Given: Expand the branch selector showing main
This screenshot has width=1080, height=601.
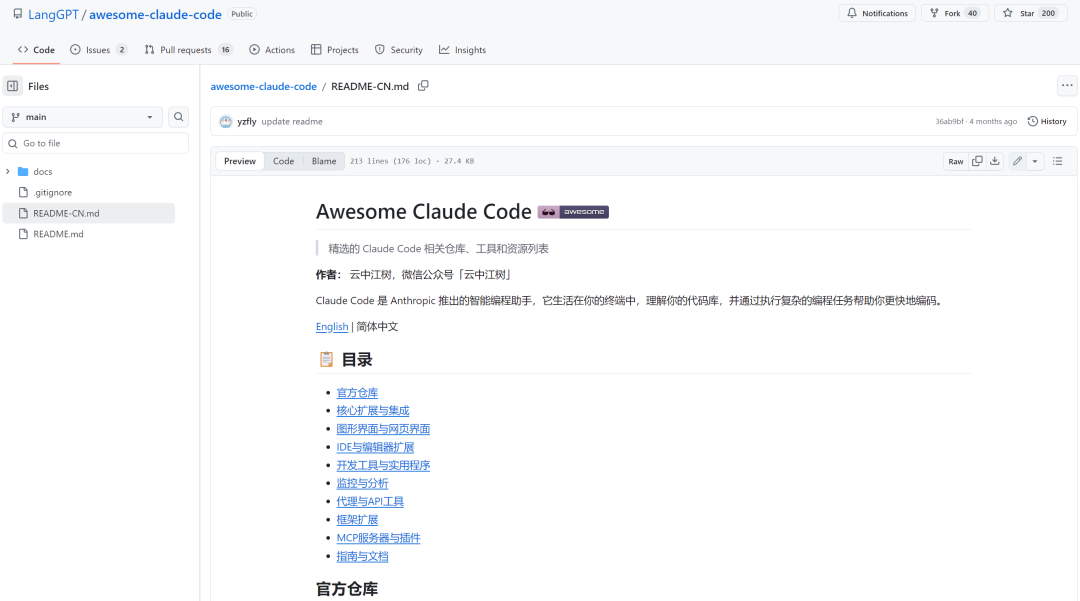Looking at the screenshot, I should 82,116.
